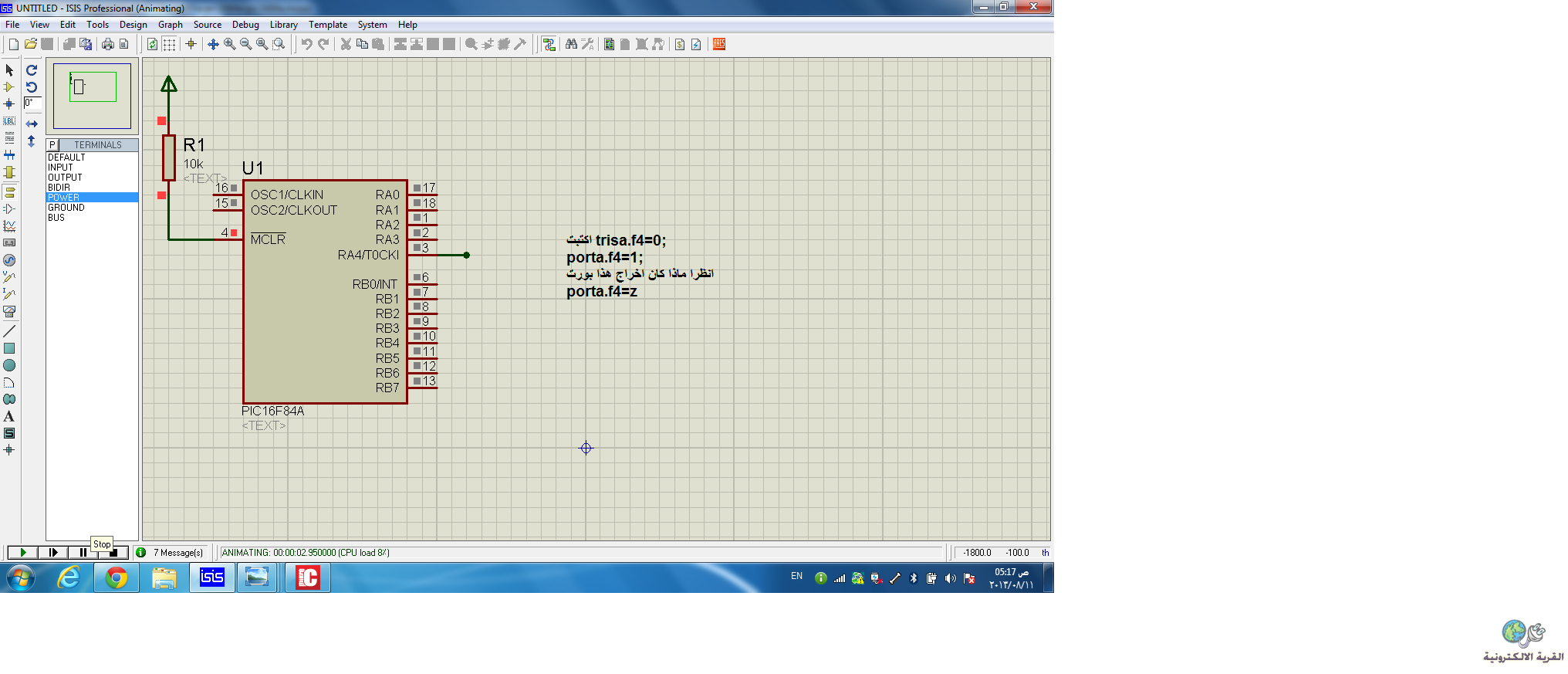
Task: Pick the Voltage Probe mode
Action: [x=9, y=277]
